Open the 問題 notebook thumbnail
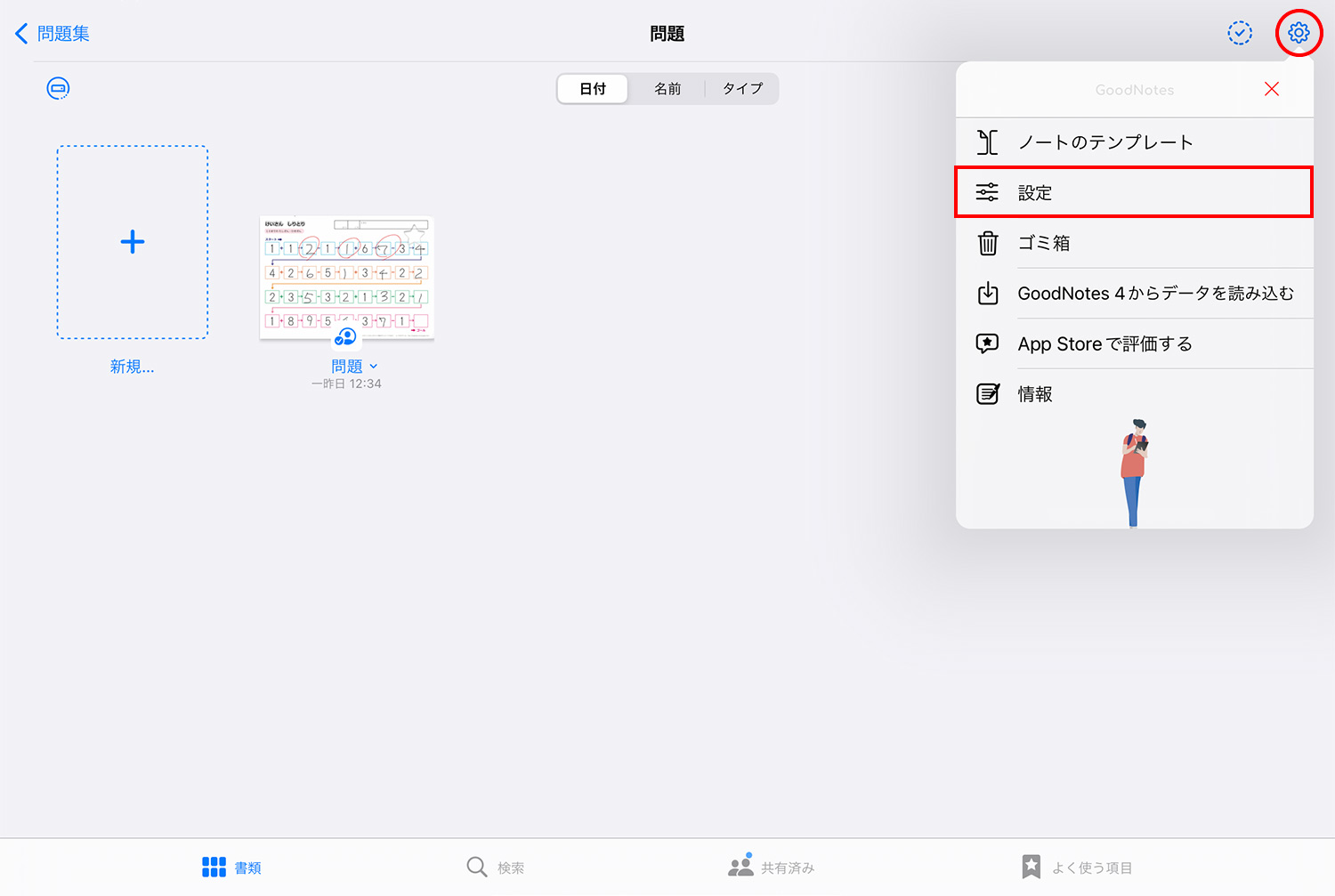This screenshot has height=896, width=1335. tap(347, 278)
